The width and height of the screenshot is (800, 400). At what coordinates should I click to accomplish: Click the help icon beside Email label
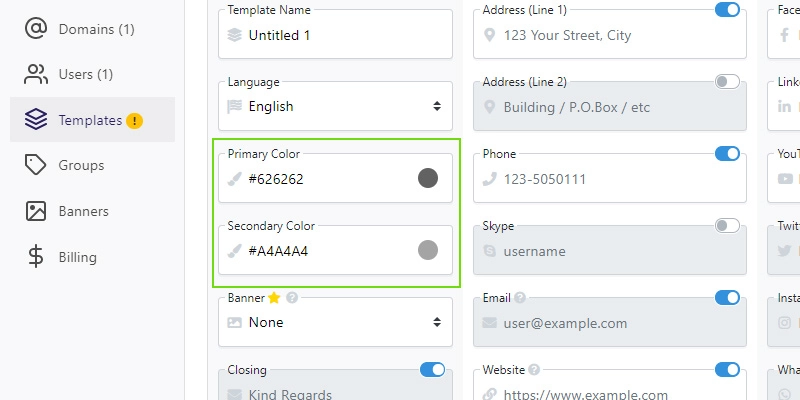point(520,297)
